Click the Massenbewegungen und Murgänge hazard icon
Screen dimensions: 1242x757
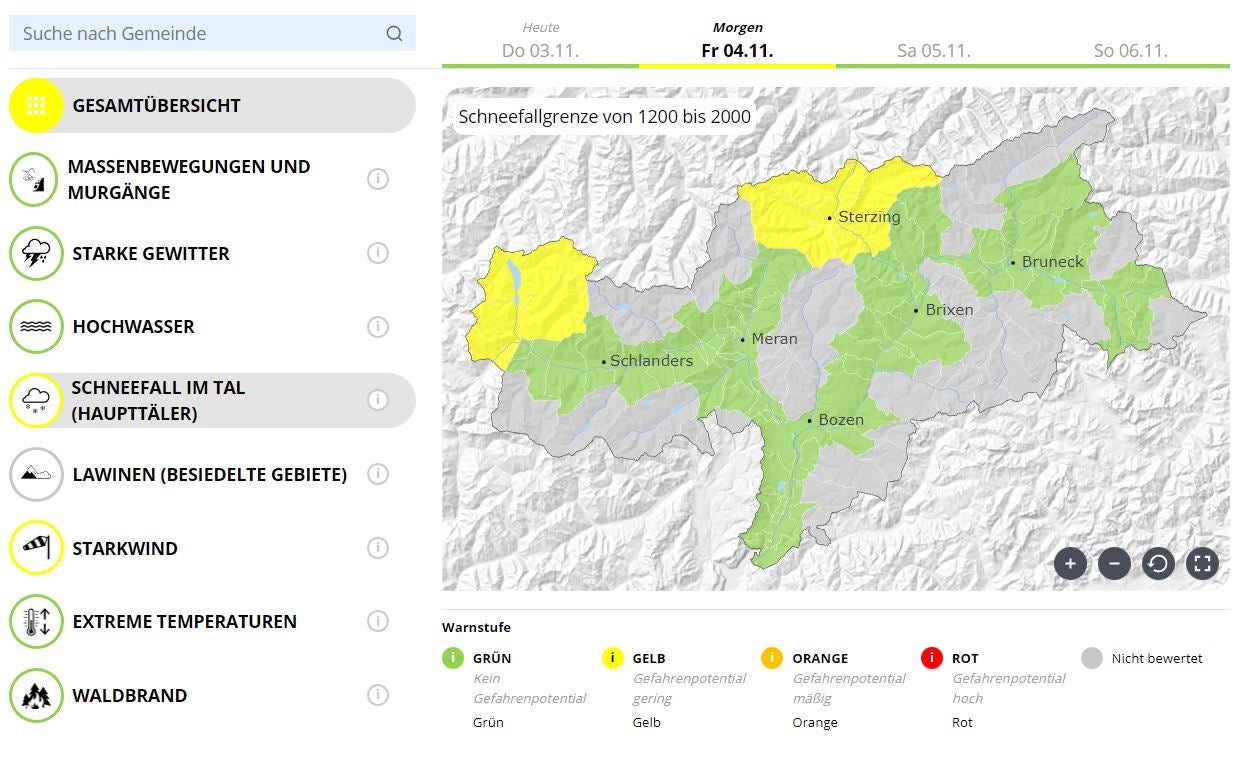click(x=36, y=179)
